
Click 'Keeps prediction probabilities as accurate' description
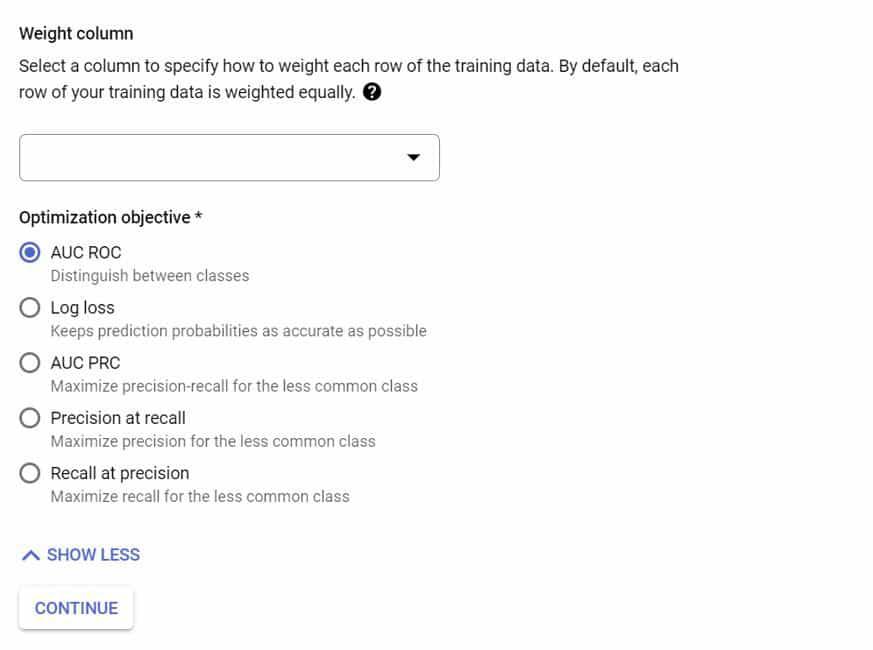pos(238,331)
